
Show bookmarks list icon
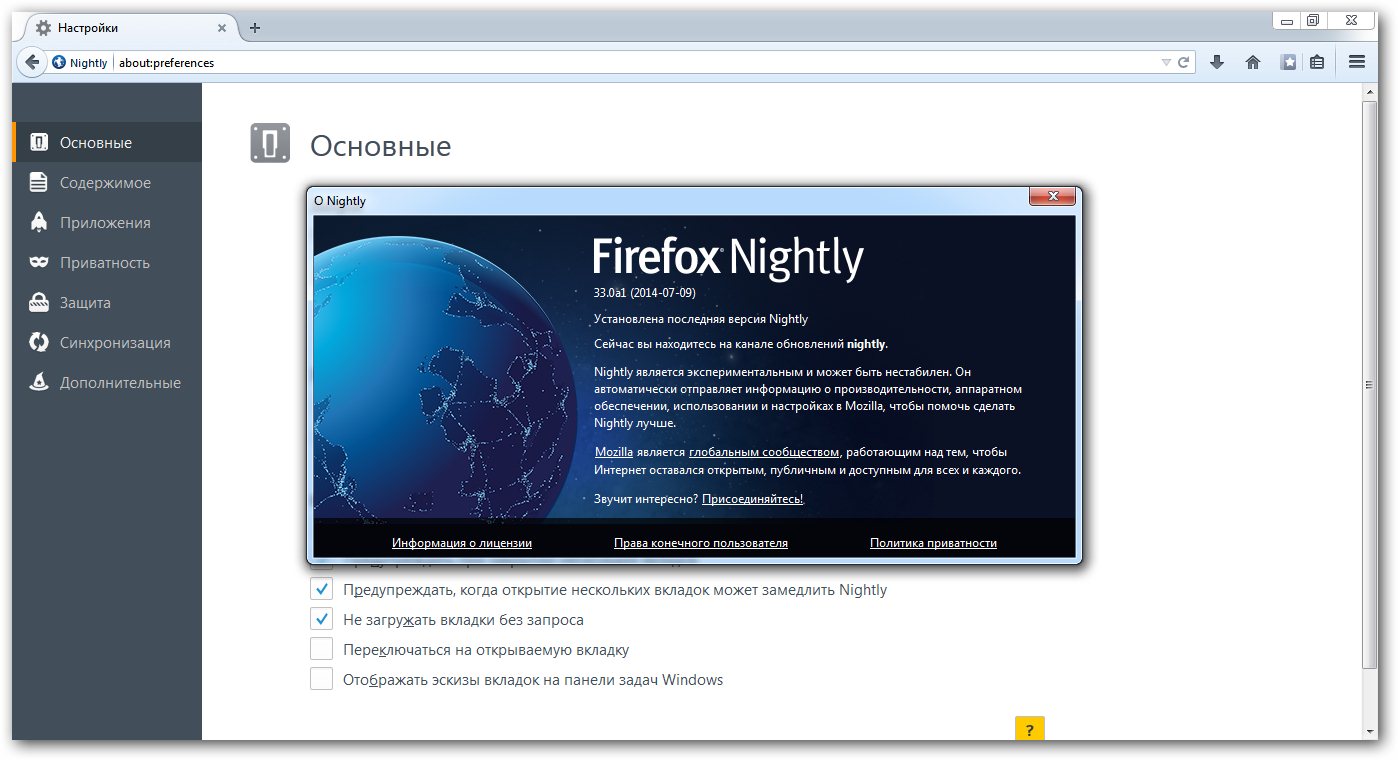pyautogui.click(x=1317, y=62)
